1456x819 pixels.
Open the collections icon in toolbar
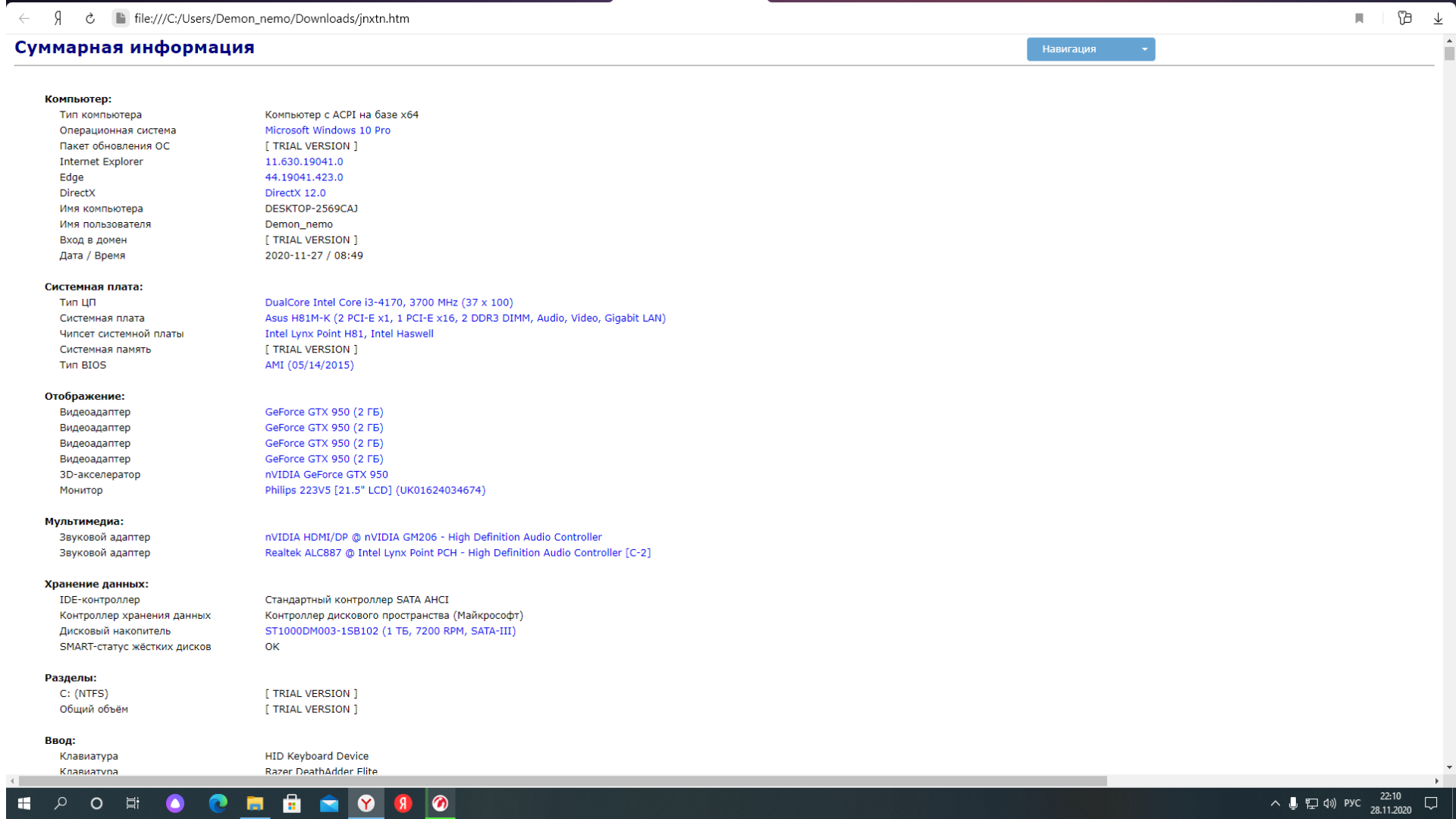[x=1404, y=18]
